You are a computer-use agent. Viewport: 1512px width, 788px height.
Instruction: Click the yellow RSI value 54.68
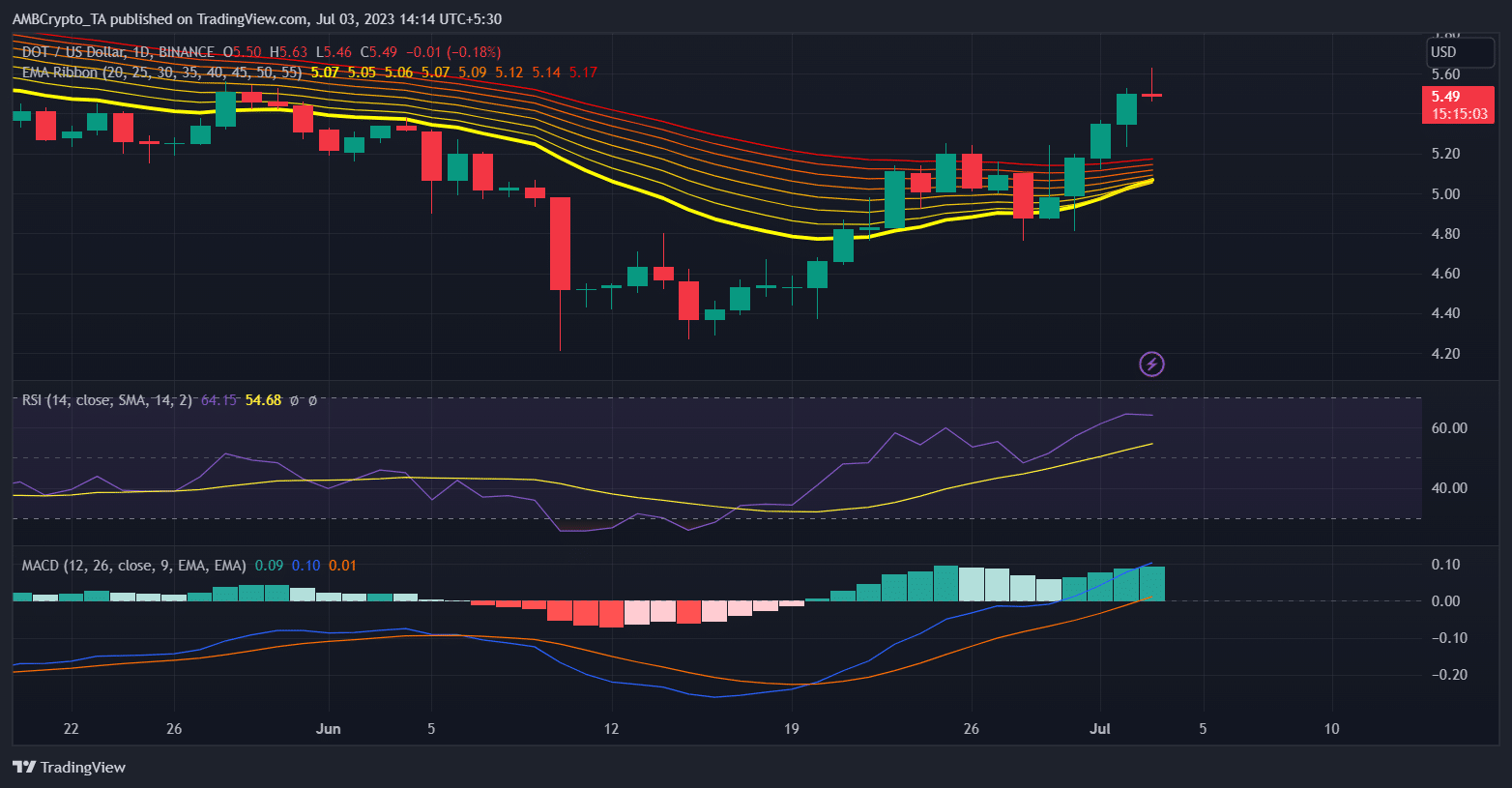pos(263,400)
